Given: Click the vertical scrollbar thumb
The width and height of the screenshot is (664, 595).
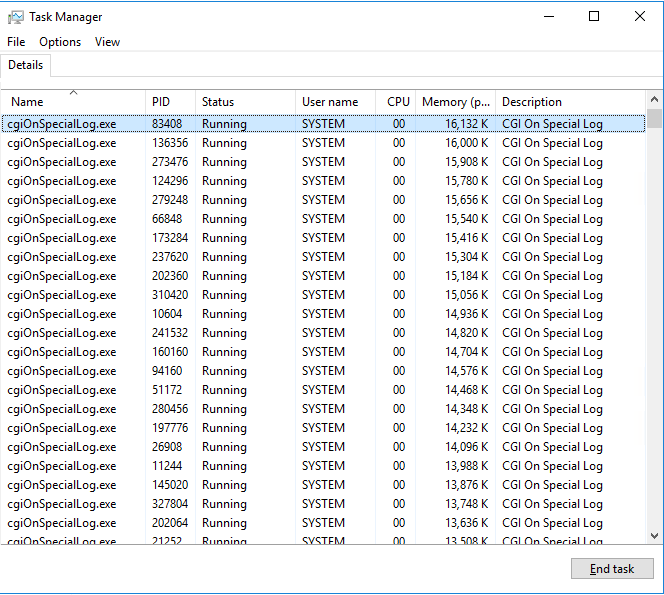Looking at the screenshot, I should (654, 118).
